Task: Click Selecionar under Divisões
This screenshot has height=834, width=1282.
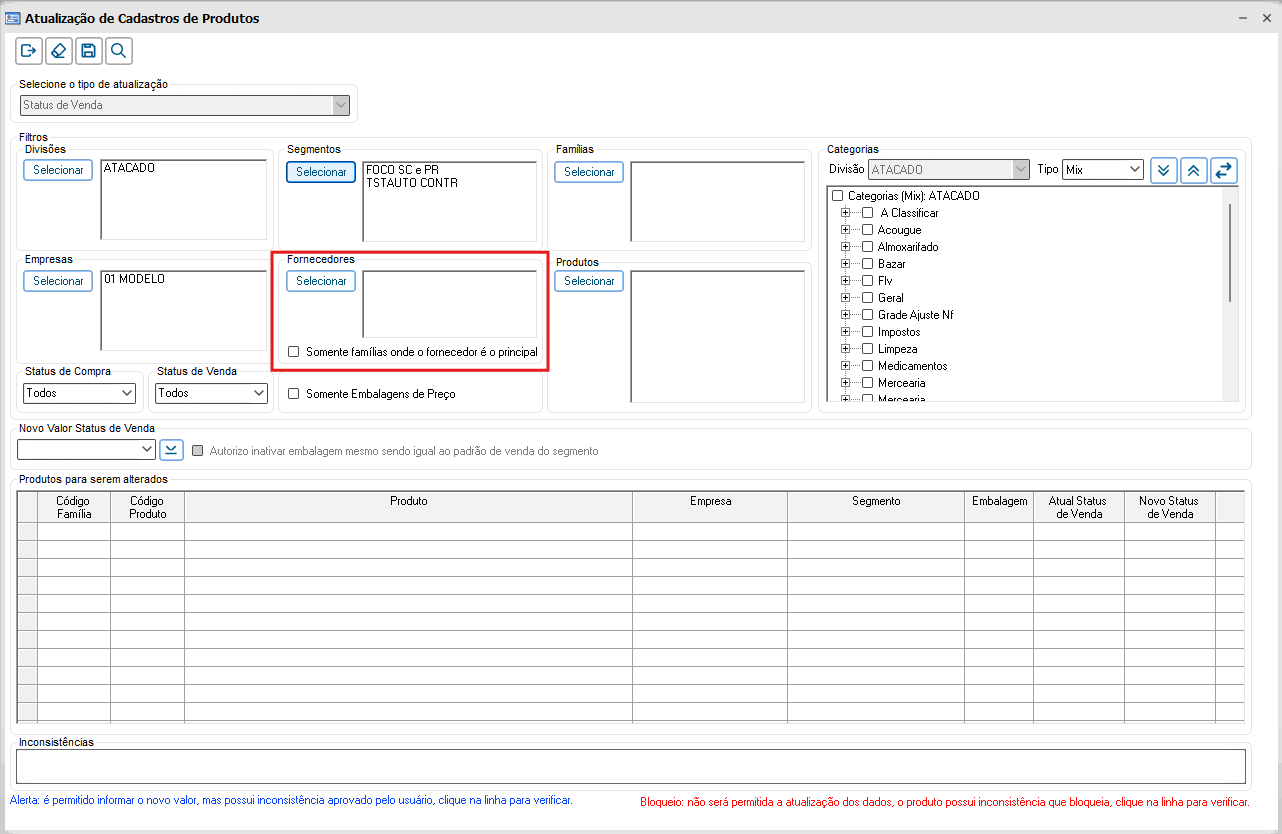Action: 58,170
